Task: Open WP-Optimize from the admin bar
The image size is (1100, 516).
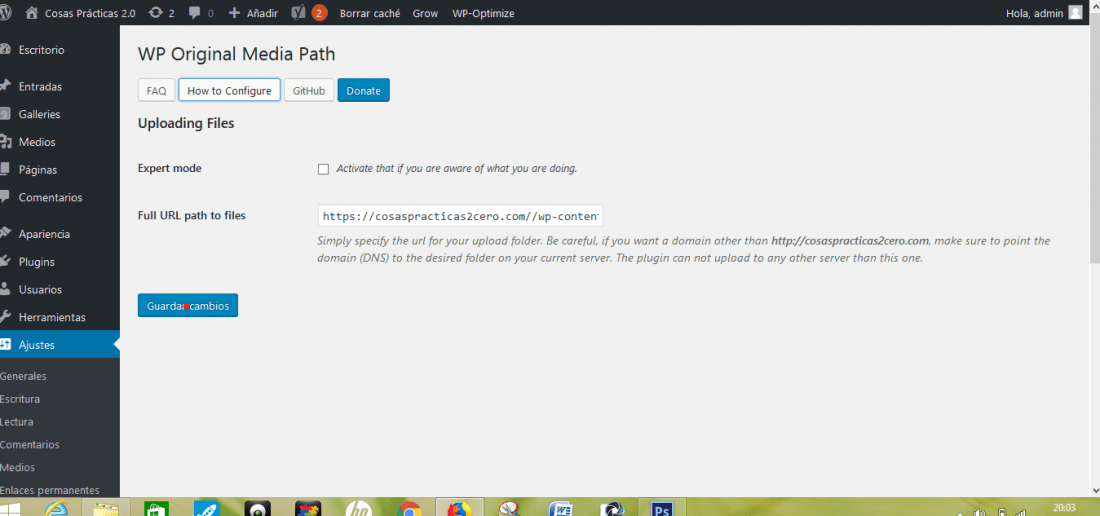Action: pos(483,13)
